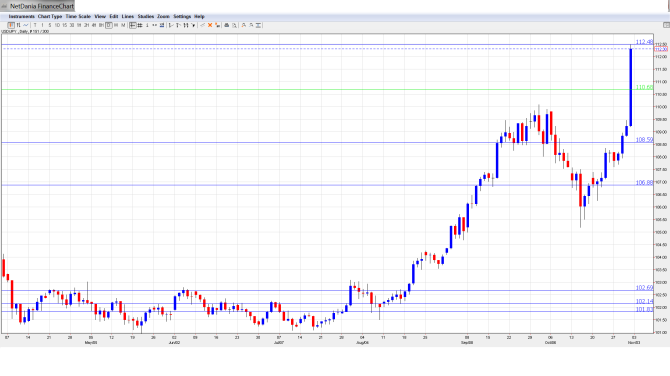Open the Instruments menu
The height and width of the screenshot is (376, 670).
(21, 16)
